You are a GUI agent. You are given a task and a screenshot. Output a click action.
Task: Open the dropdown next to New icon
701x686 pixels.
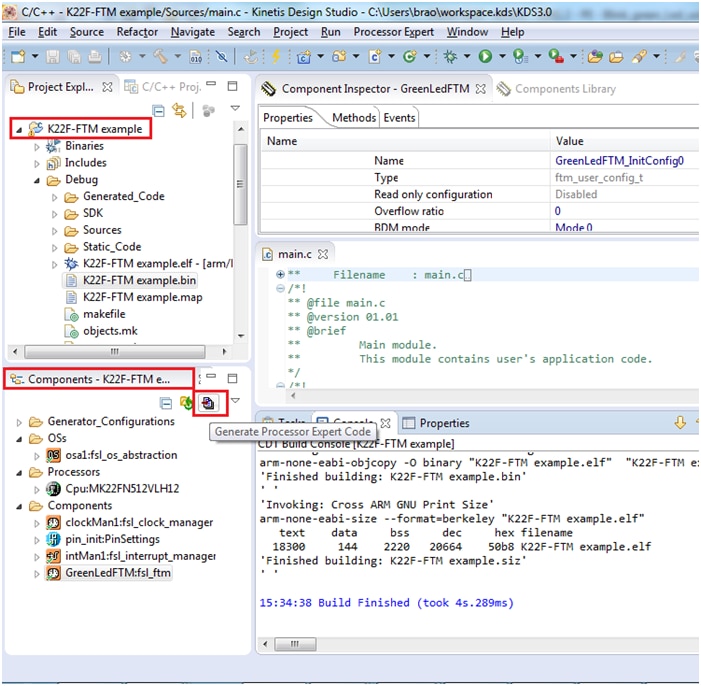point(35,57)
